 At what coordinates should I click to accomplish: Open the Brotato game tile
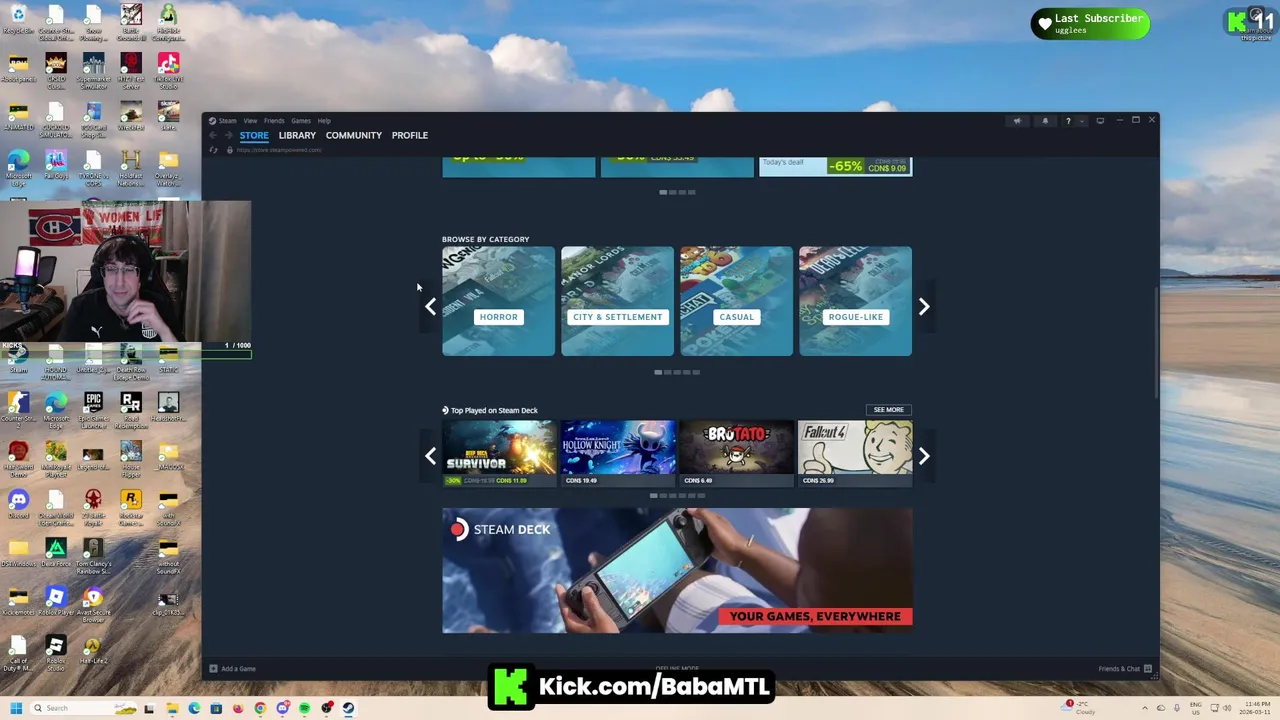[x=736, y=453]
